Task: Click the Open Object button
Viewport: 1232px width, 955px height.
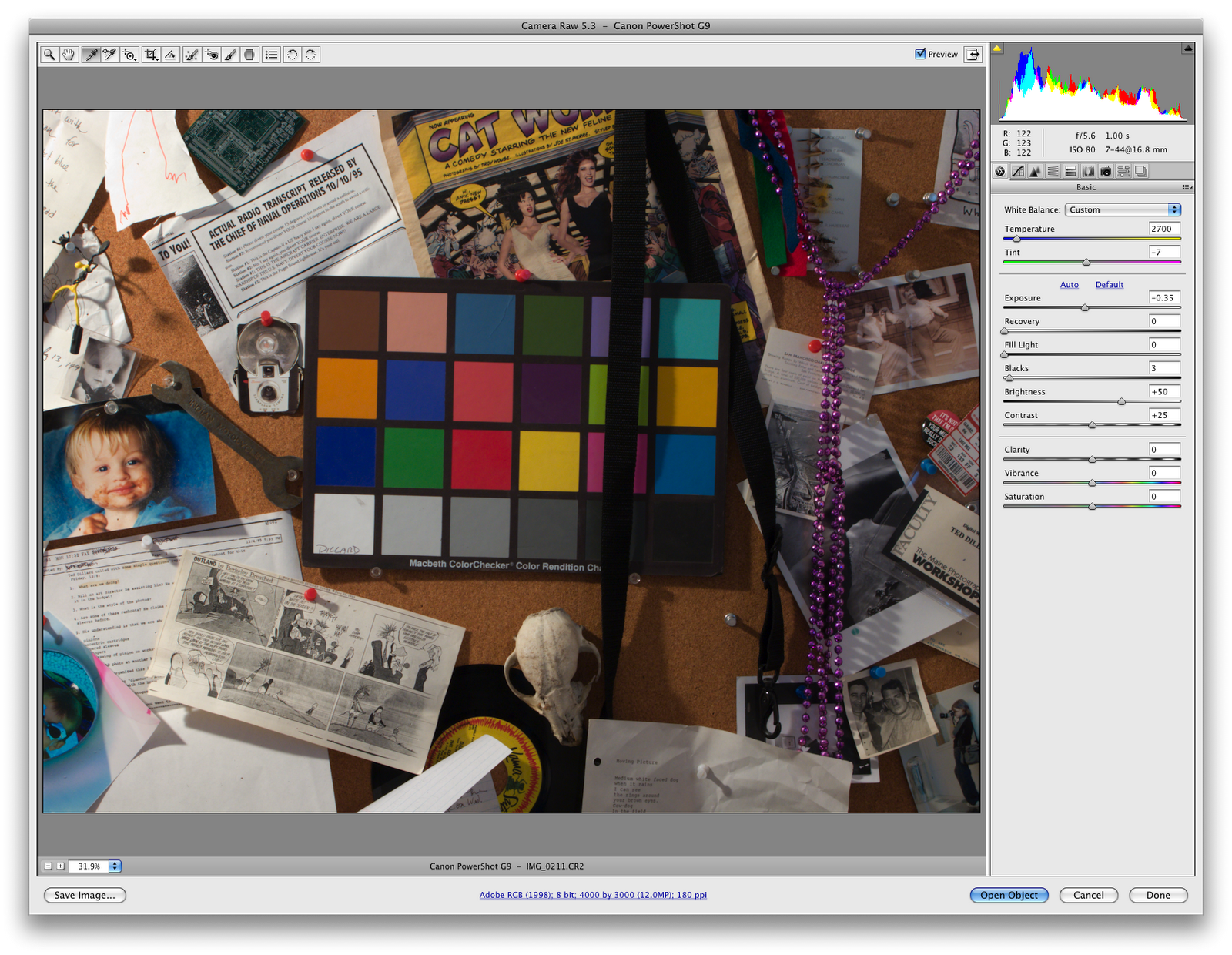Action: coord(1009,895)
